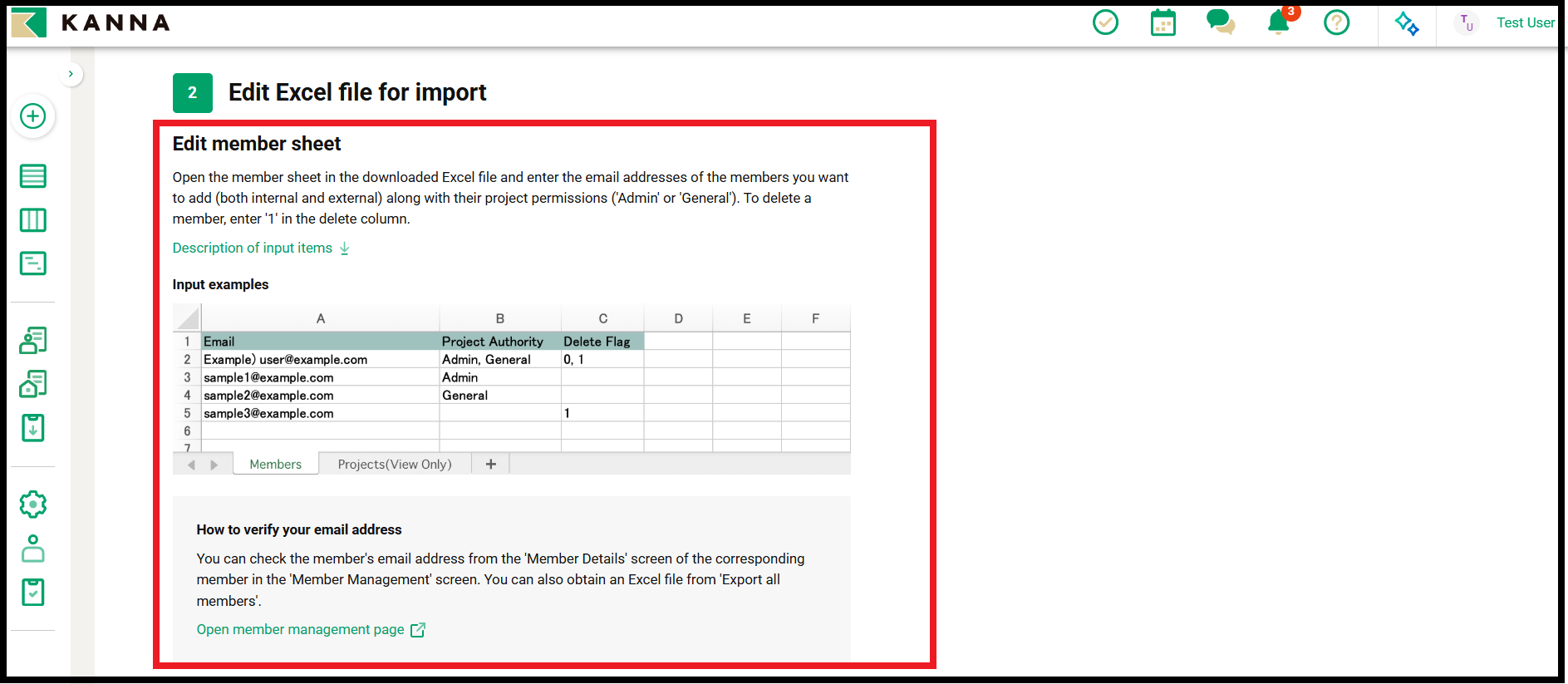
Task: Open the calendar icon in header
Action: [1162, 22]
